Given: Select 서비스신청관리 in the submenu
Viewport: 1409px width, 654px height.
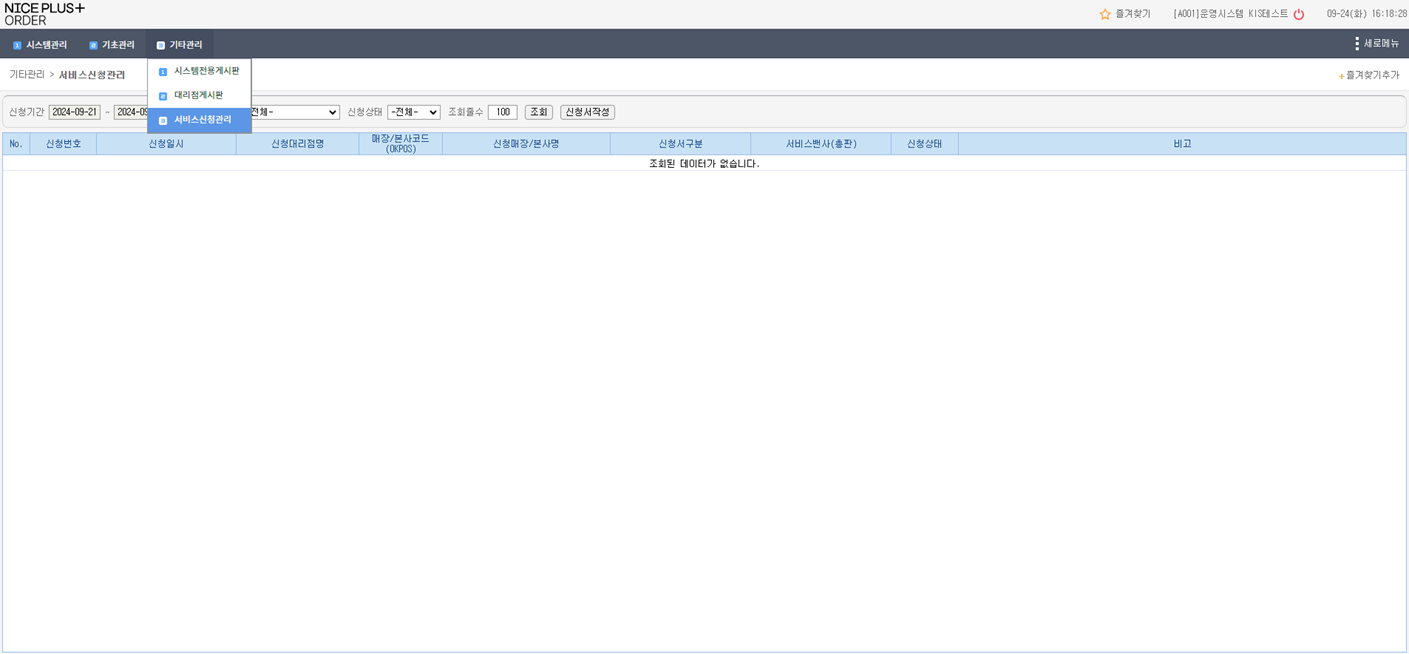Looking at the screenshot, I should click(x=202, y=120).
